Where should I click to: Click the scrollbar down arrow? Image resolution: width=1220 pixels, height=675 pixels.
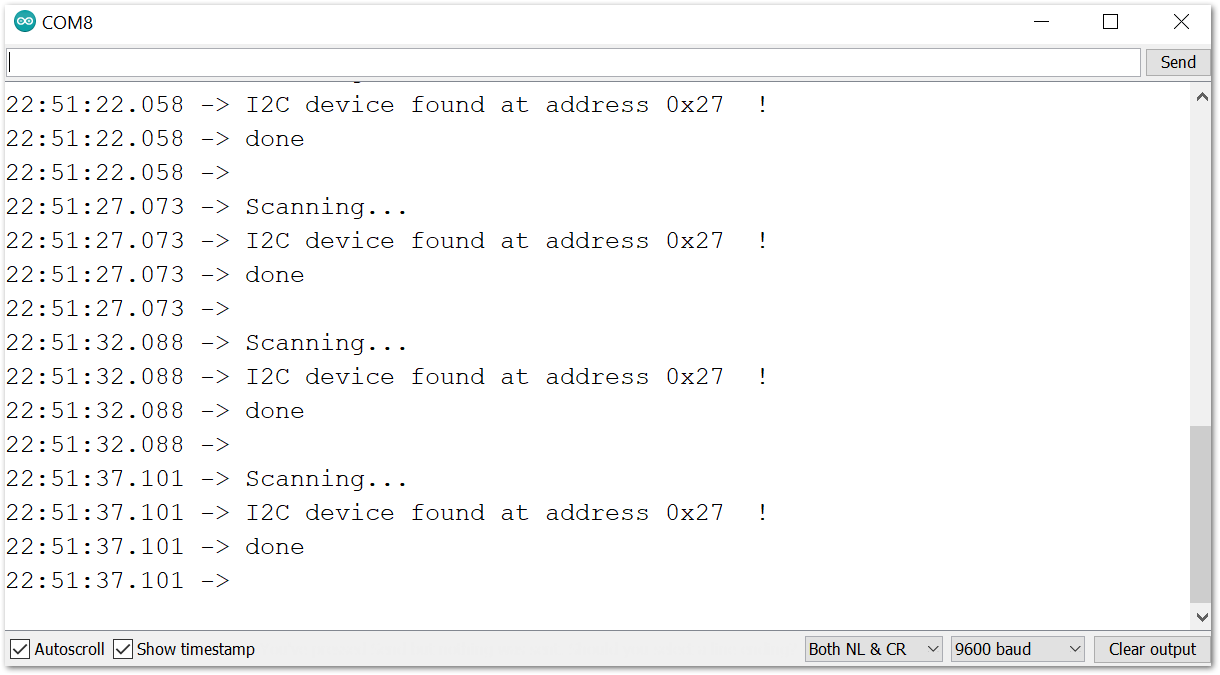click(1201, 617)
